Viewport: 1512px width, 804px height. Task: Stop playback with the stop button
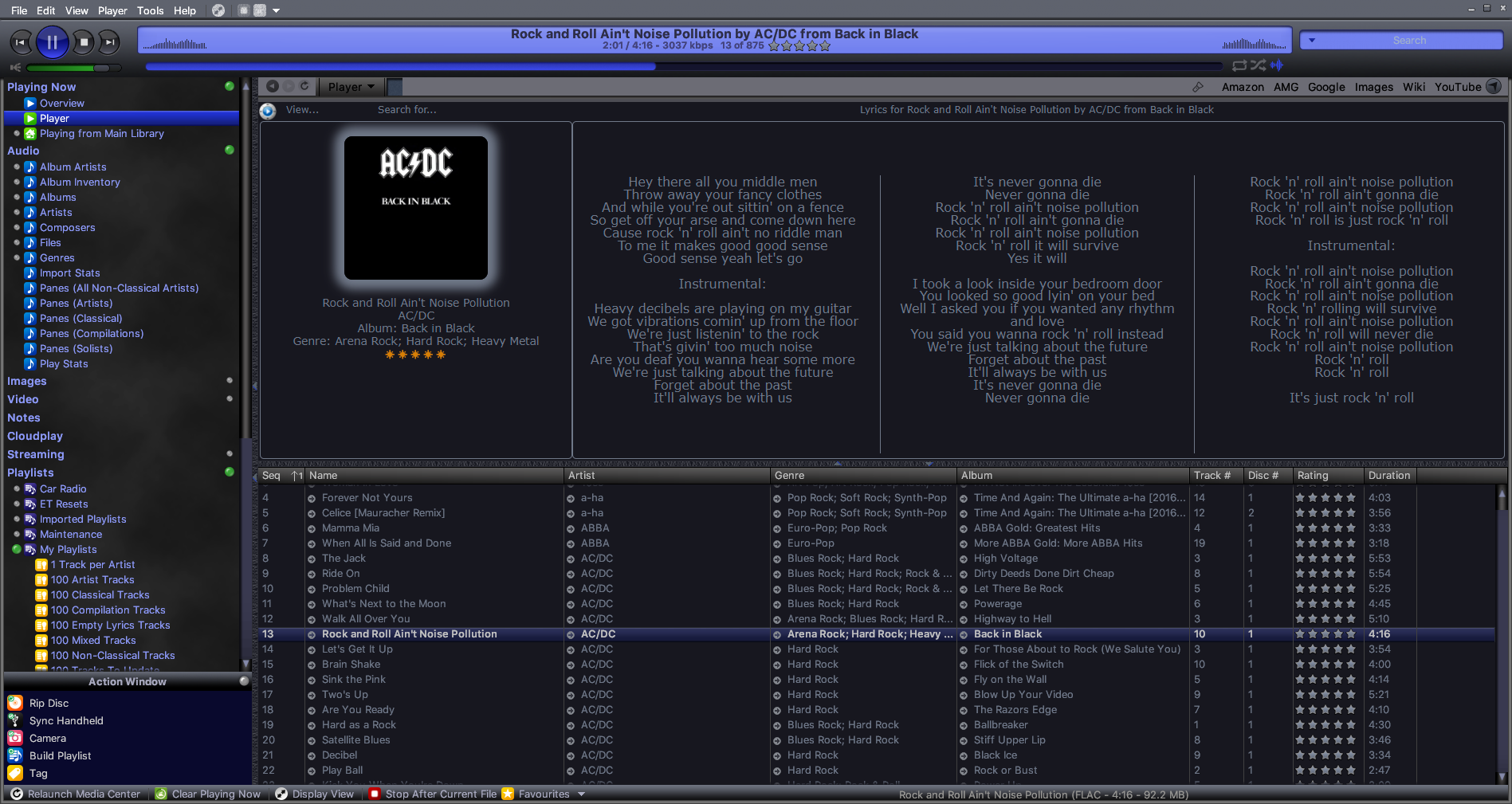[x=83, y=42]
